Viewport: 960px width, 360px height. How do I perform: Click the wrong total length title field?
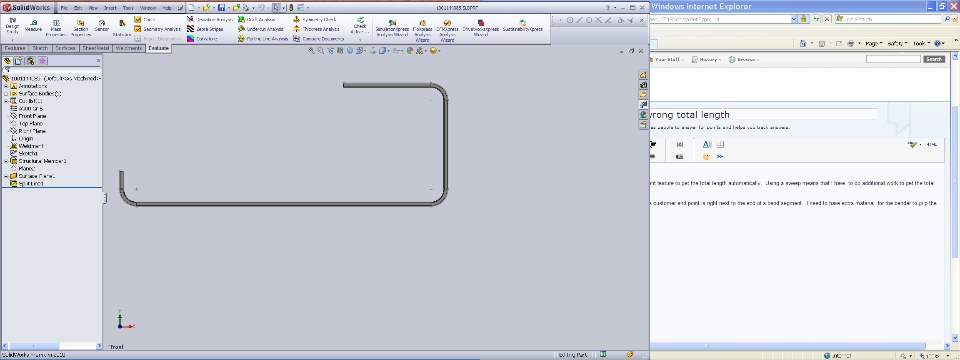(763, 114)
